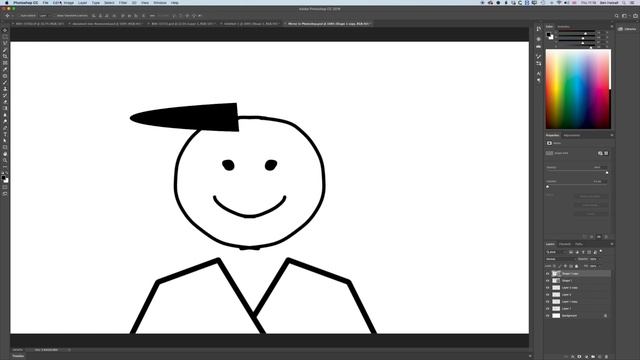Create new adjustment layer icon

click(x=587, y=357)
